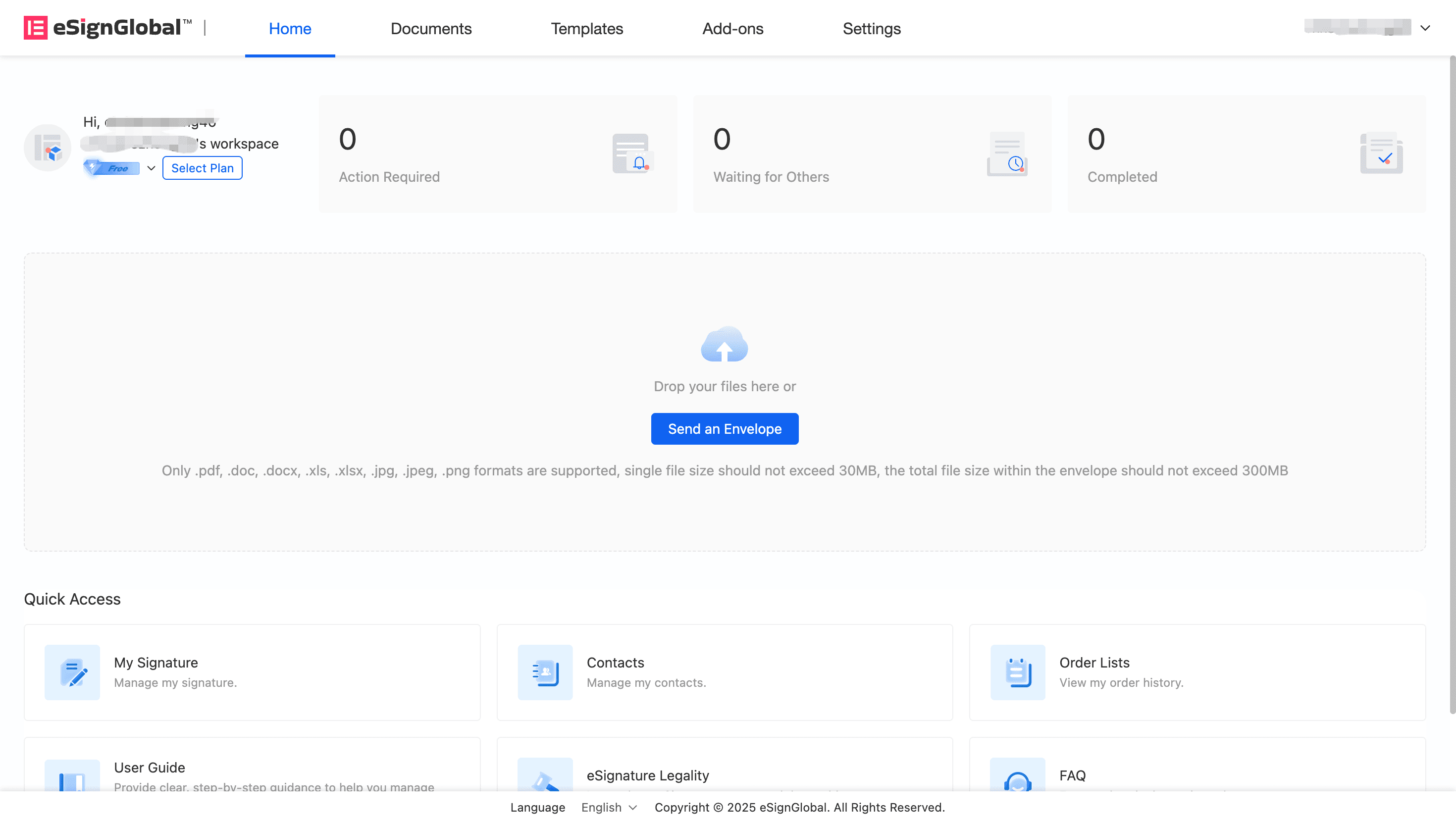This screenshot has width=1456, height=823.
Task: Go to the Settings tab
Action: [x=871, y=28]
